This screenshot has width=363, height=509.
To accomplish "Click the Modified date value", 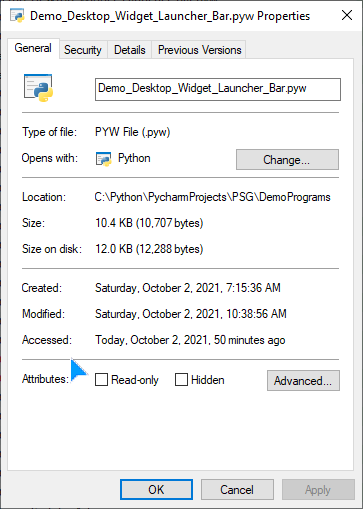I will pos(191,314).
